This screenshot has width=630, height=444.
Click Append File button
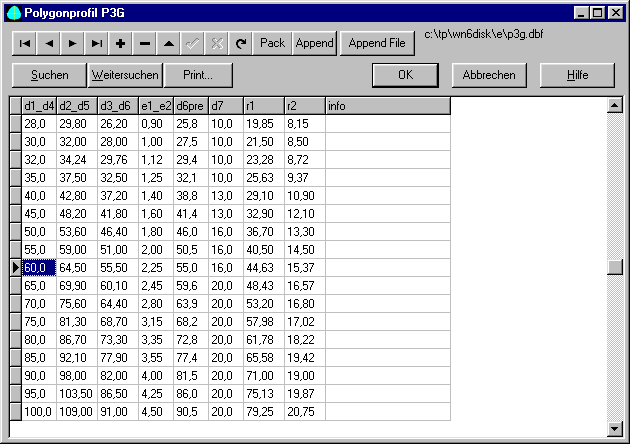pos(376,44)
